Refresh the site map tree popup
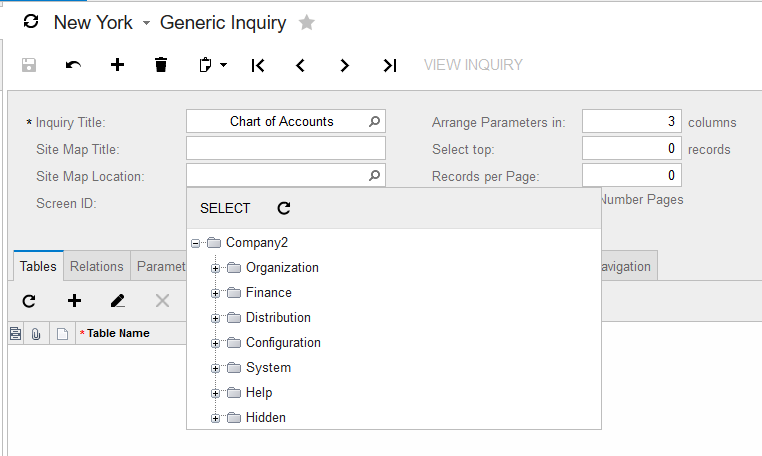 click(283, 208)
